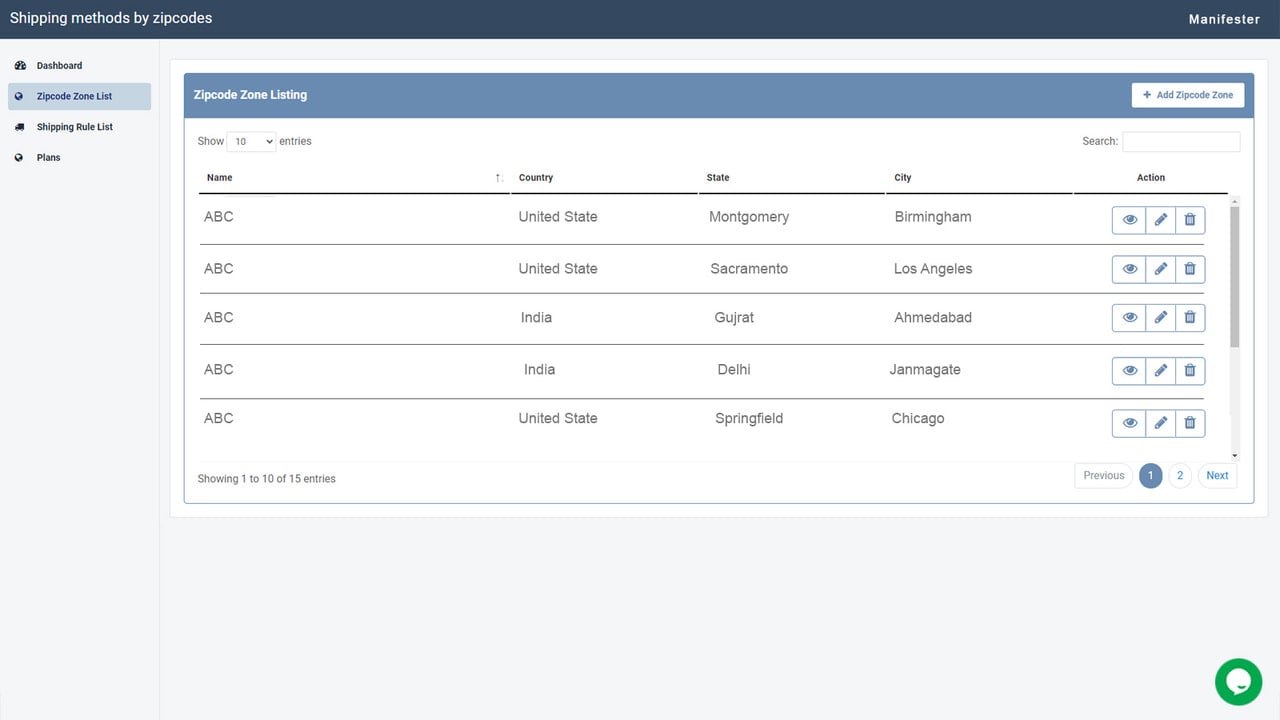Focus the Search input field

point(1181,142)
